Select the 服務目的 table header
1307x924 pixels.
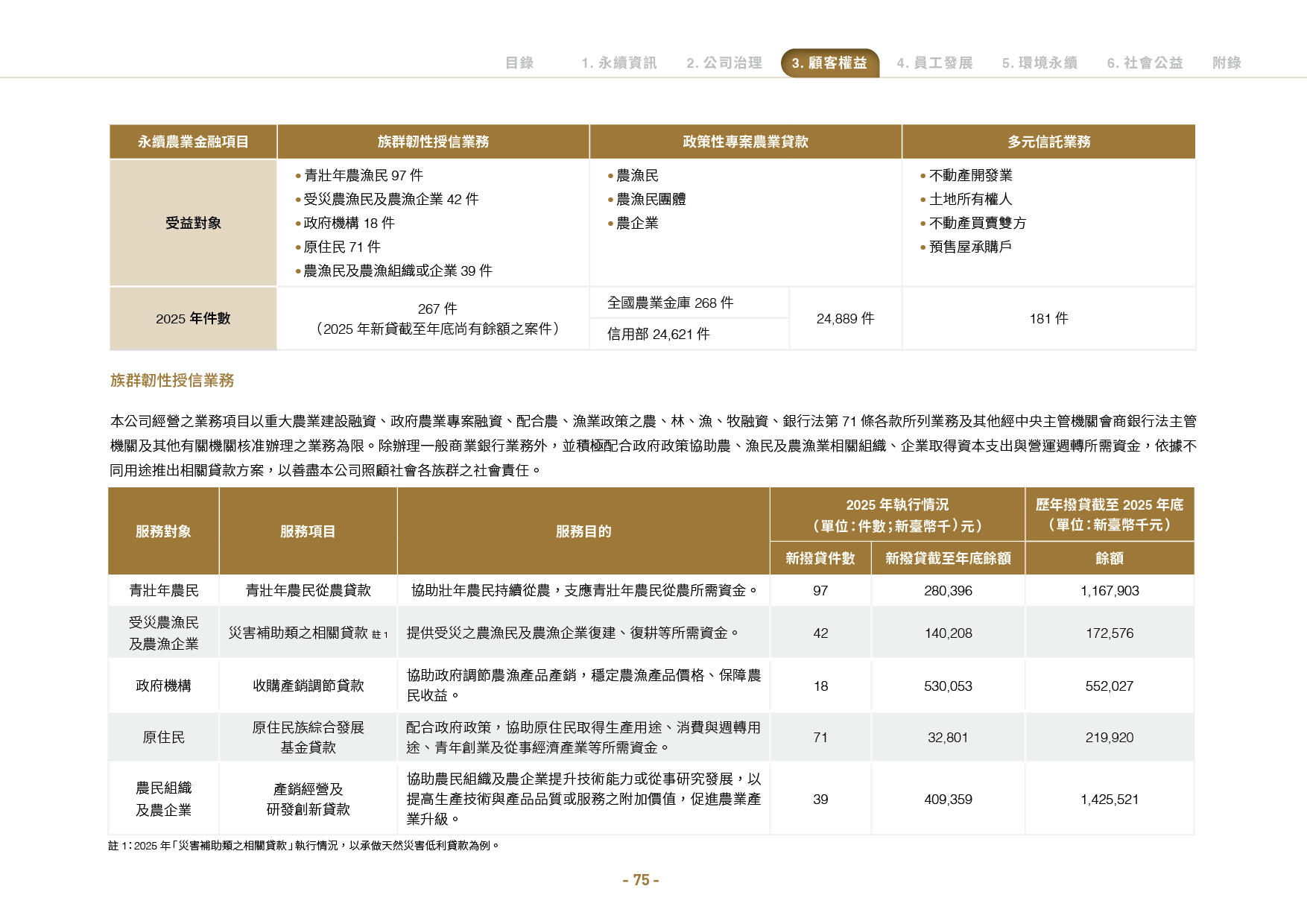click(x=583, y=531)
